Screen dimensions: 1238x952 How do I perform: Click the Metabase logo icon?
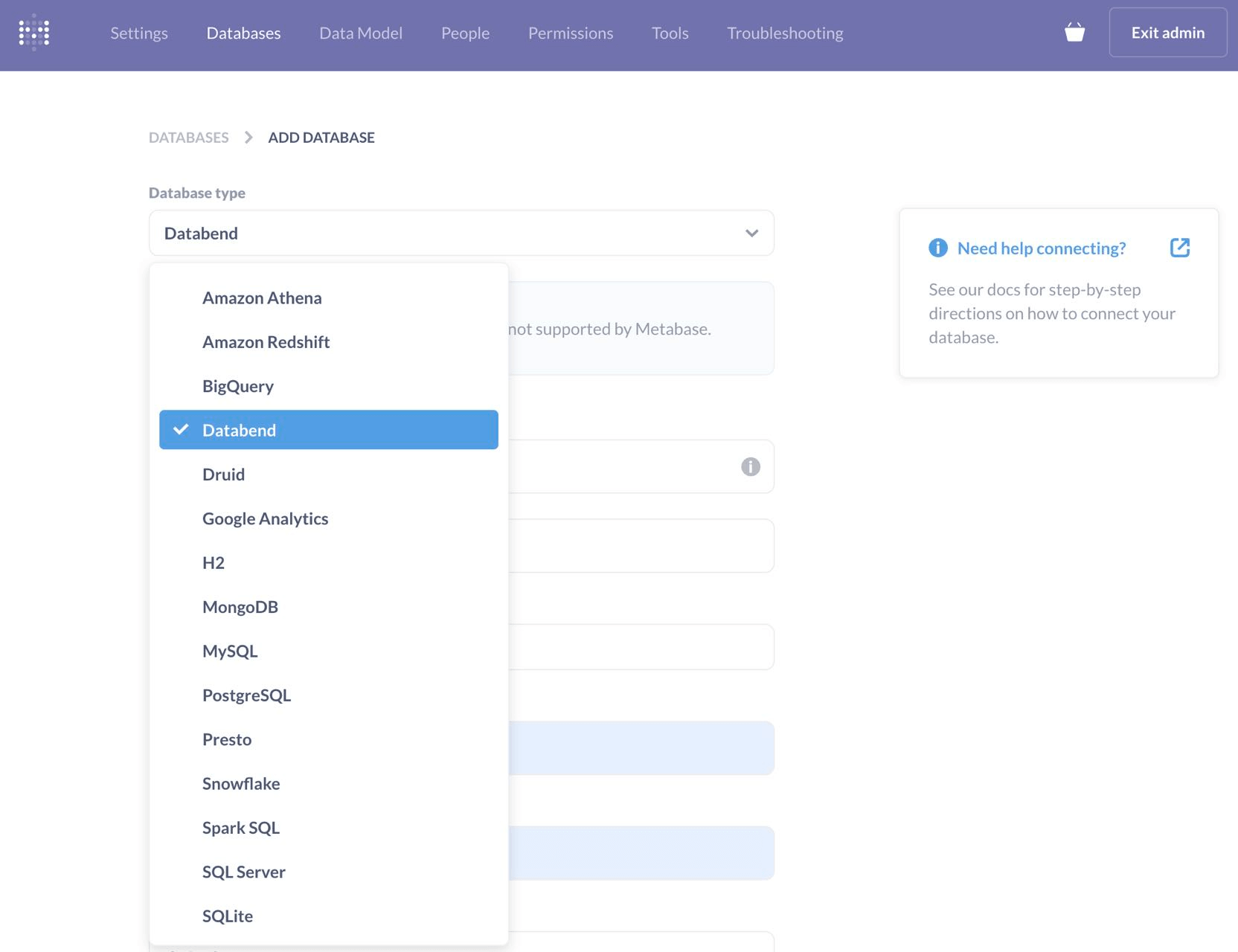point(34,33)
